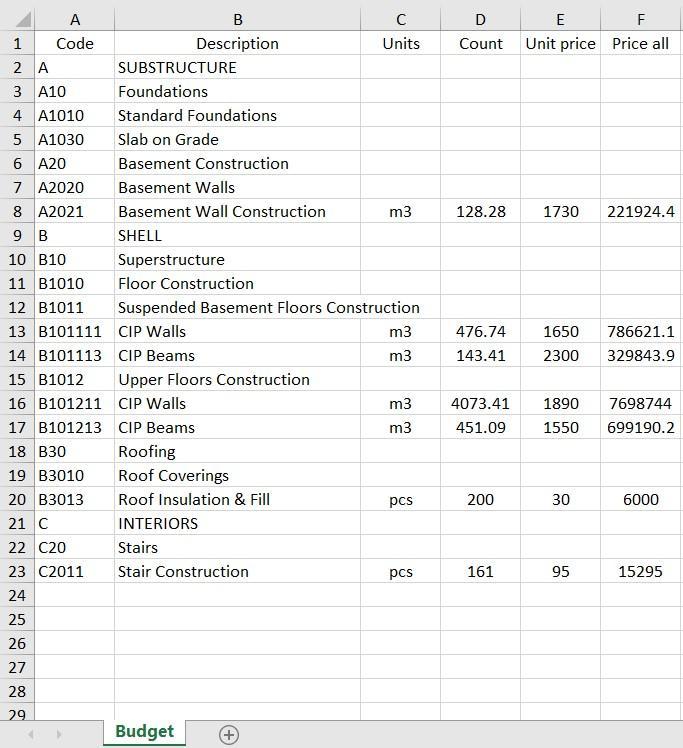Select the Stair Construction cell
This screenshot has width=683, height=748.
(238, 571)
